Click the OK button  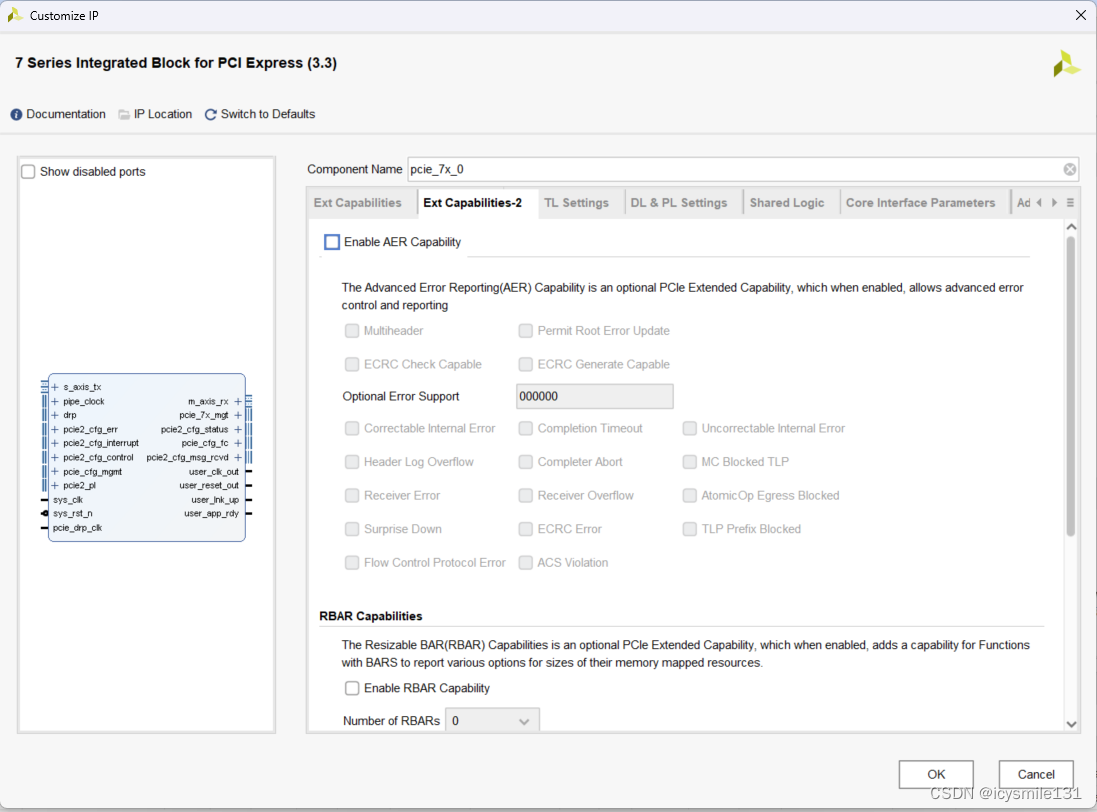[x=936, y=774]
